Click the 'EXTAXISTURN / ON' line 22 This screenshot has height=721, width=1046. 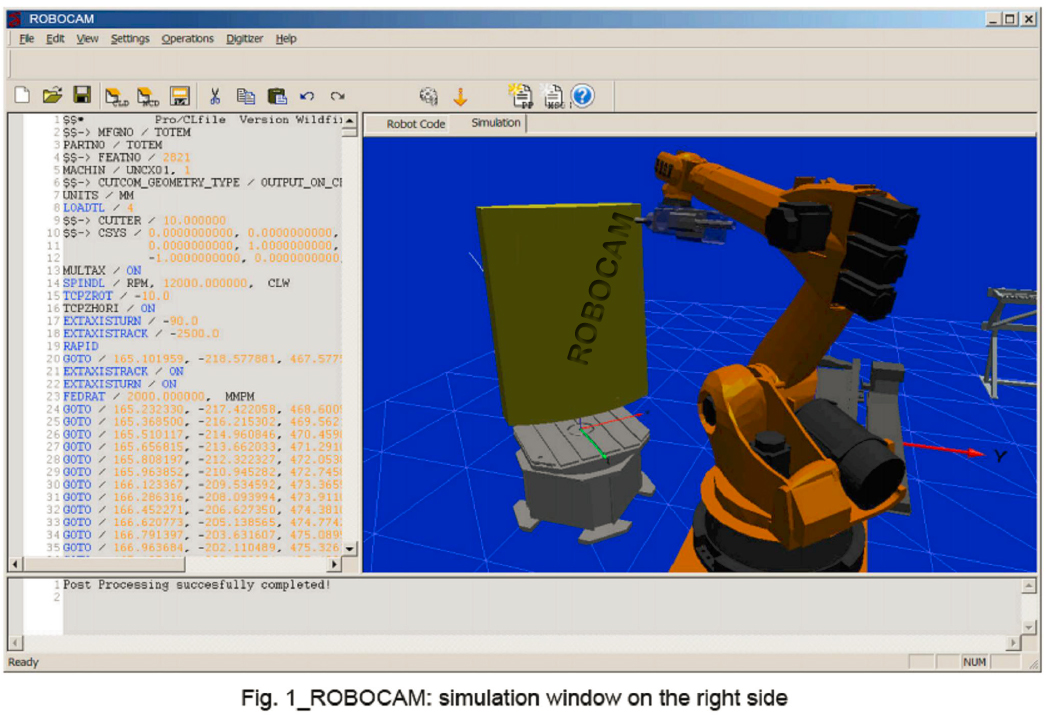tap(120, 384)
